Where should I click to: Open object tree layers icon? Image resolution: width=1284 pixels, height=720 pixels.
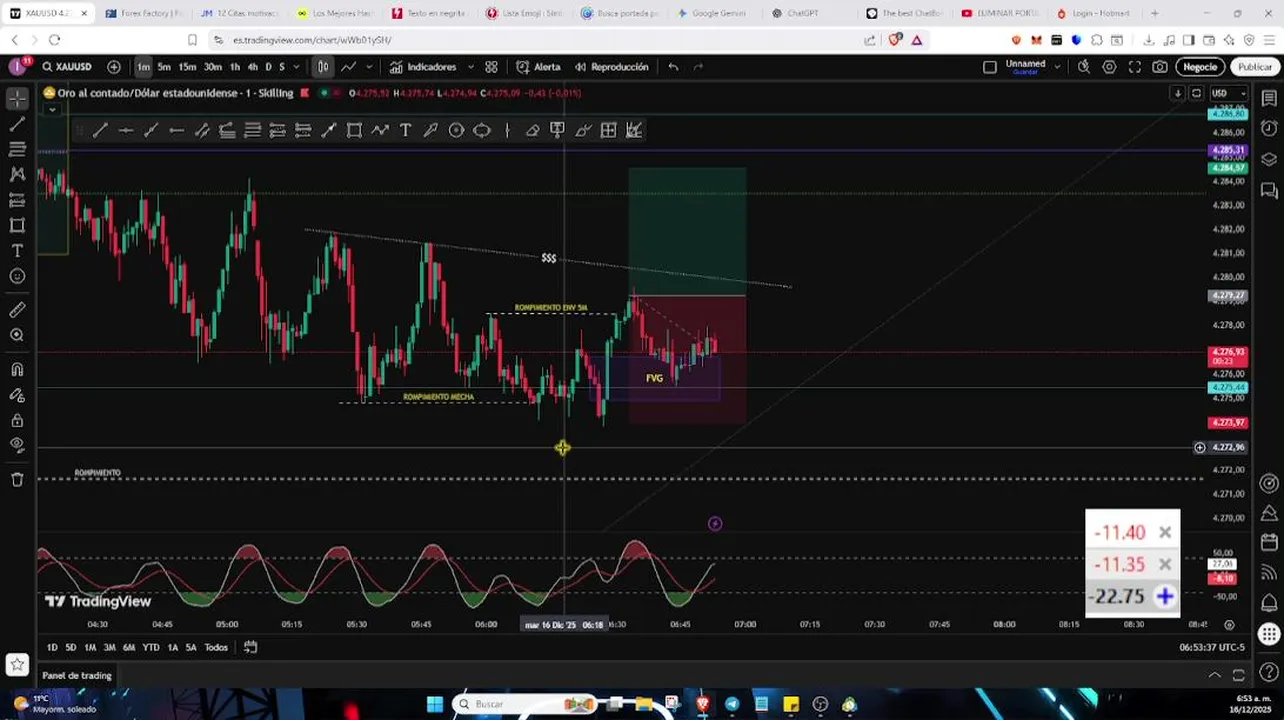coord(1269,159)
